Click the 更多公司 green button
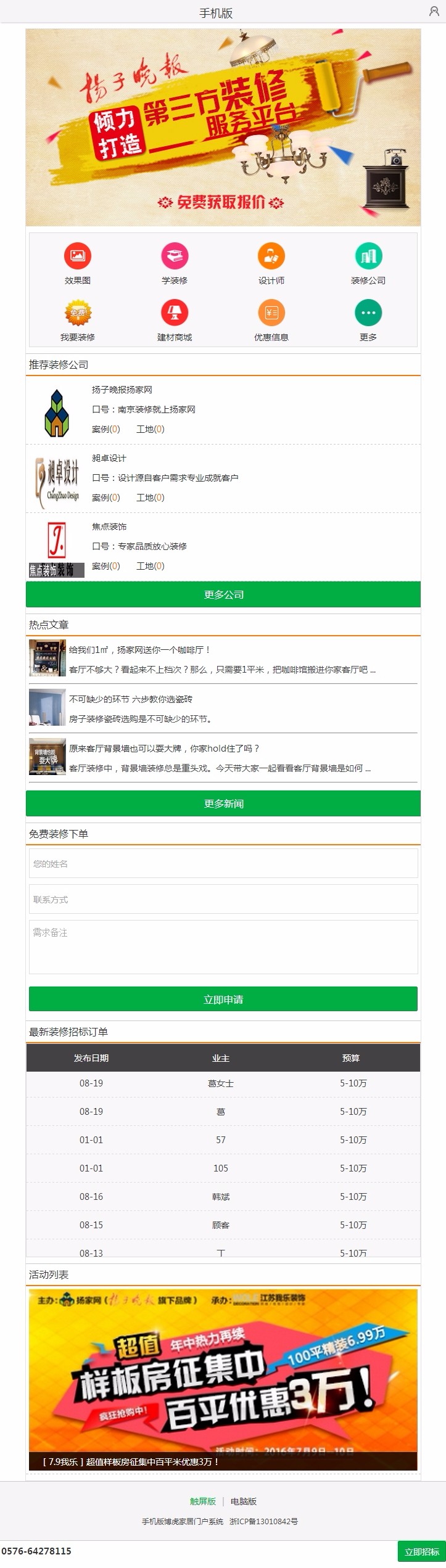 pos(223,594)
